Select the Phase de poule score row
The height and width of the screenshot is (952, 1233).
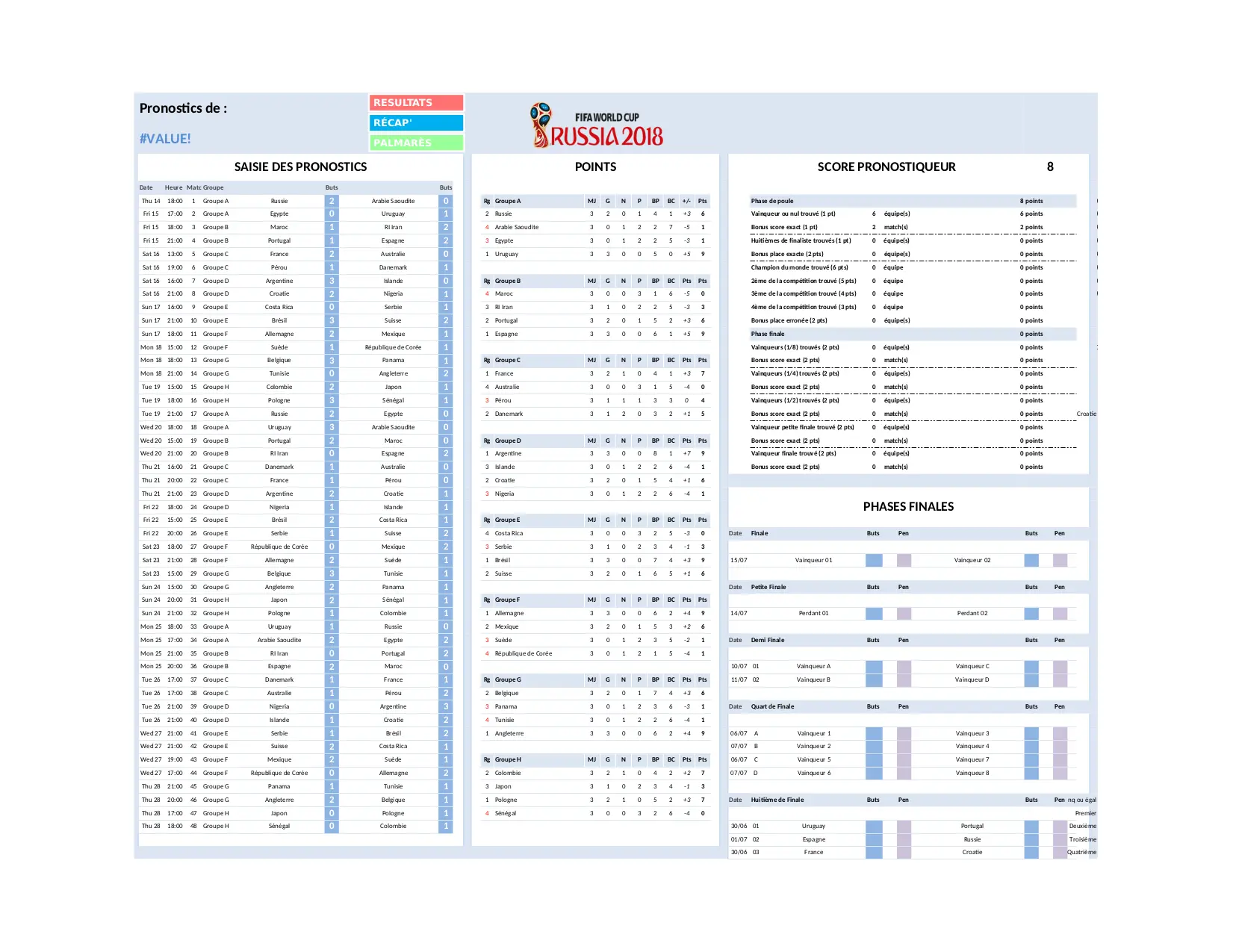tap(913, 201)
